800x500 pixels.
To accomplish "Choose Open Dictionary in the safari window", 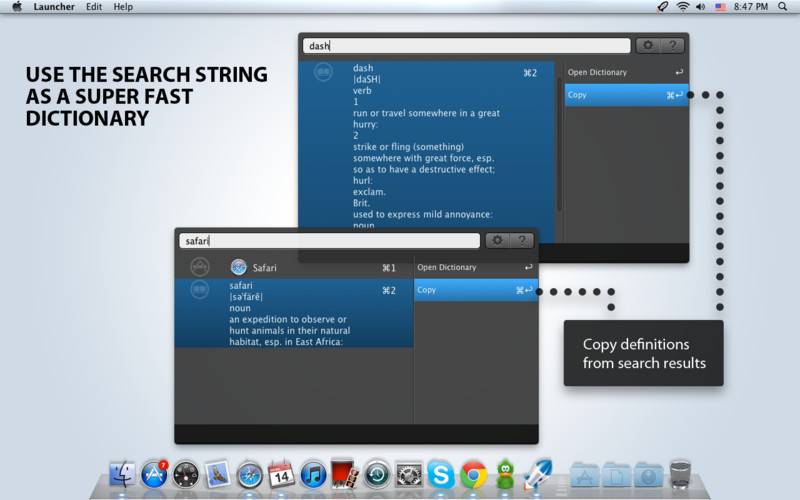I will click(x=476, y=267).
